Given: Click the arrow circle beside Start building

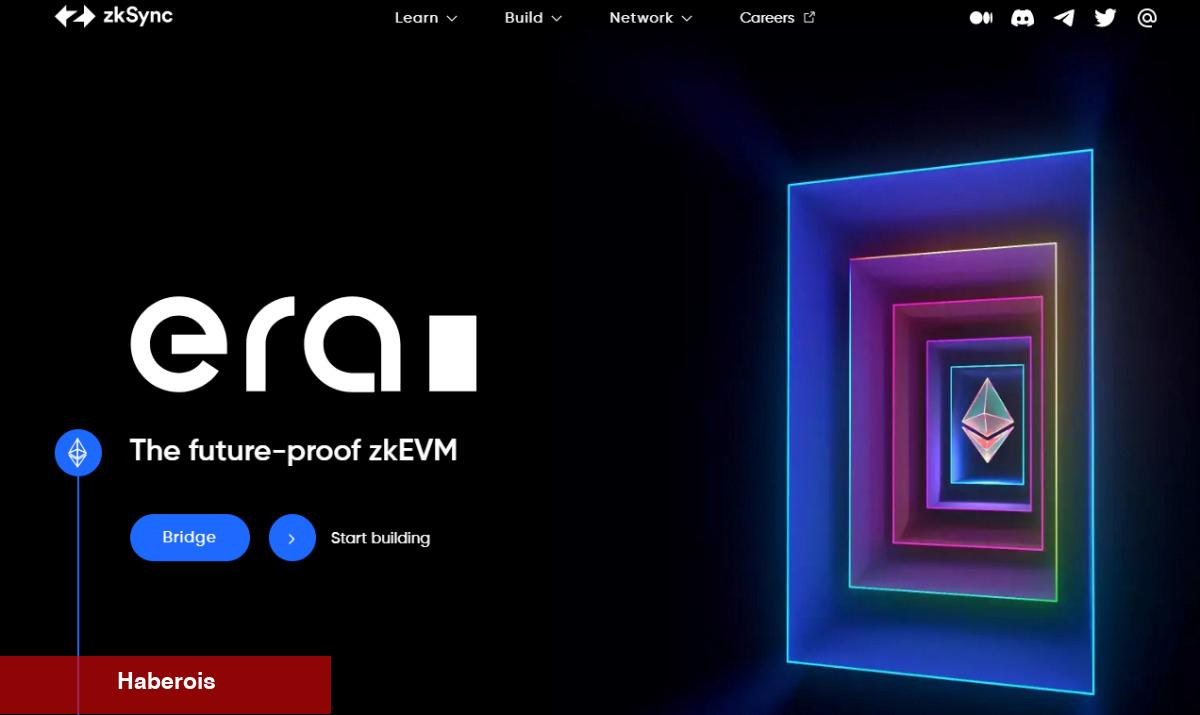Looking at the screenshot, I should tap(292, 538).
